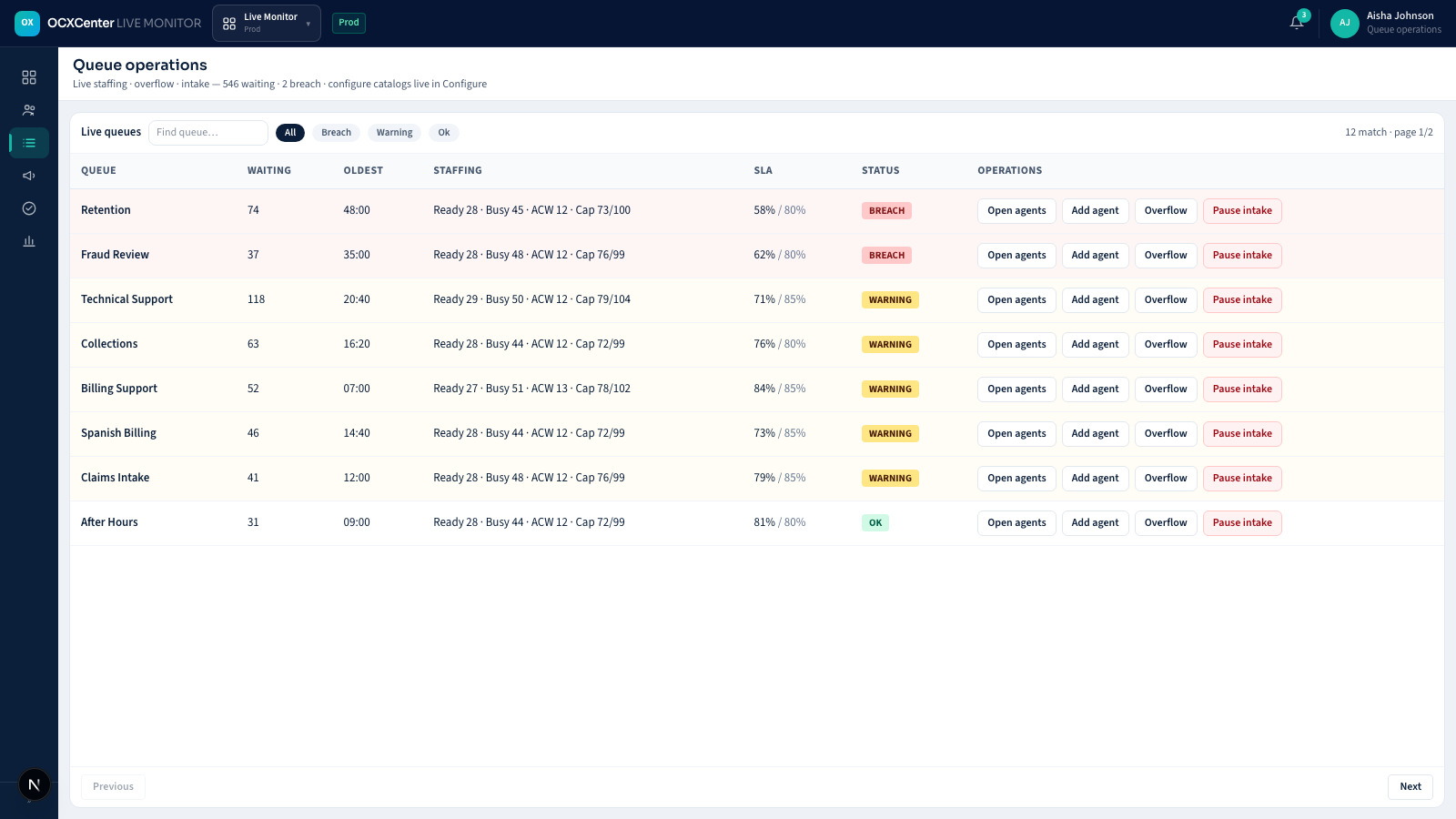Open agents for Claims Intake
This screenshot has width=1456, height=819.
click(1016, 479)
